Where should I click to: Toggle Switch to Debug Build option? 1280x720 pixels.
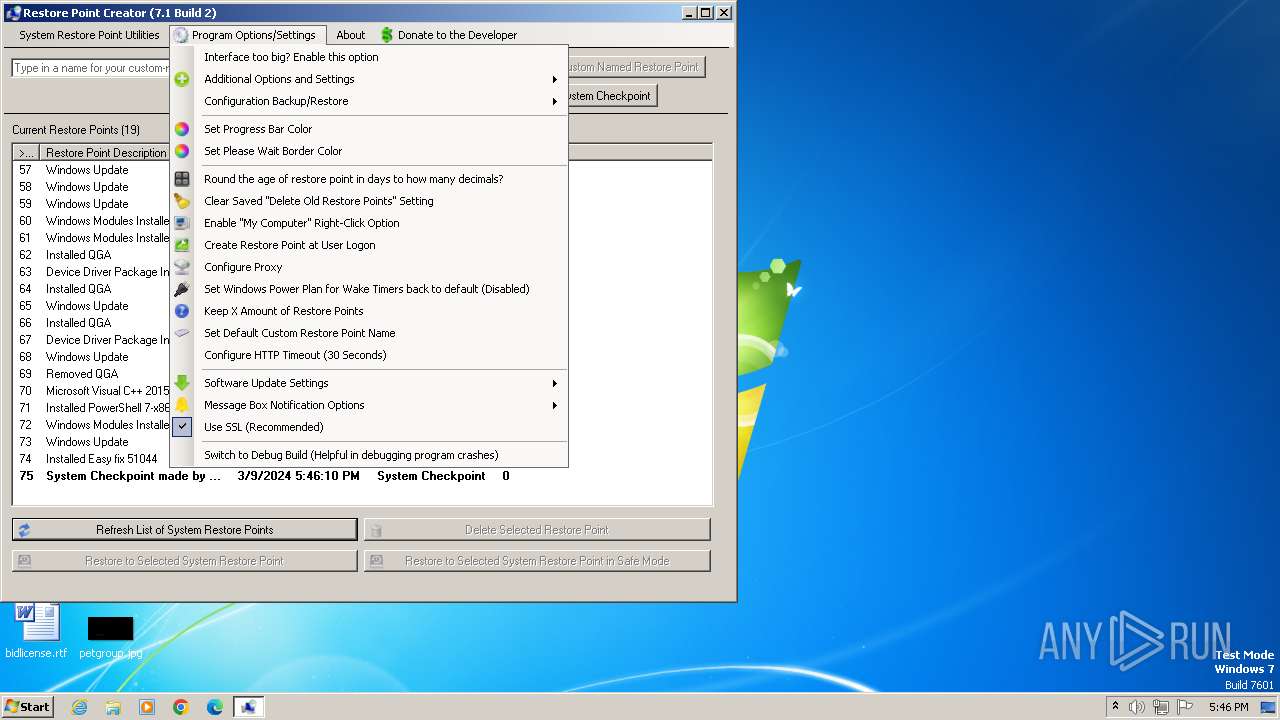(x=369, y=455)
